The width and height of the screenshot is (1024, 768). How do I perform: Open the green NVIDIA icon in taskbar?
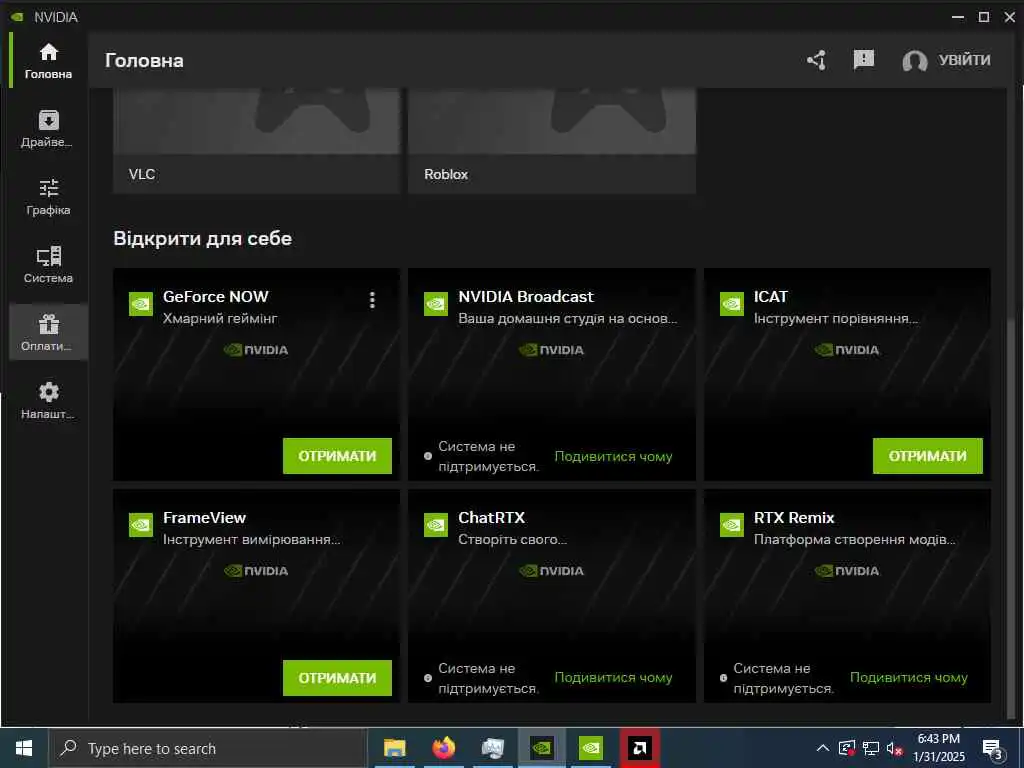pyautogui.click(x=590, y=748)
